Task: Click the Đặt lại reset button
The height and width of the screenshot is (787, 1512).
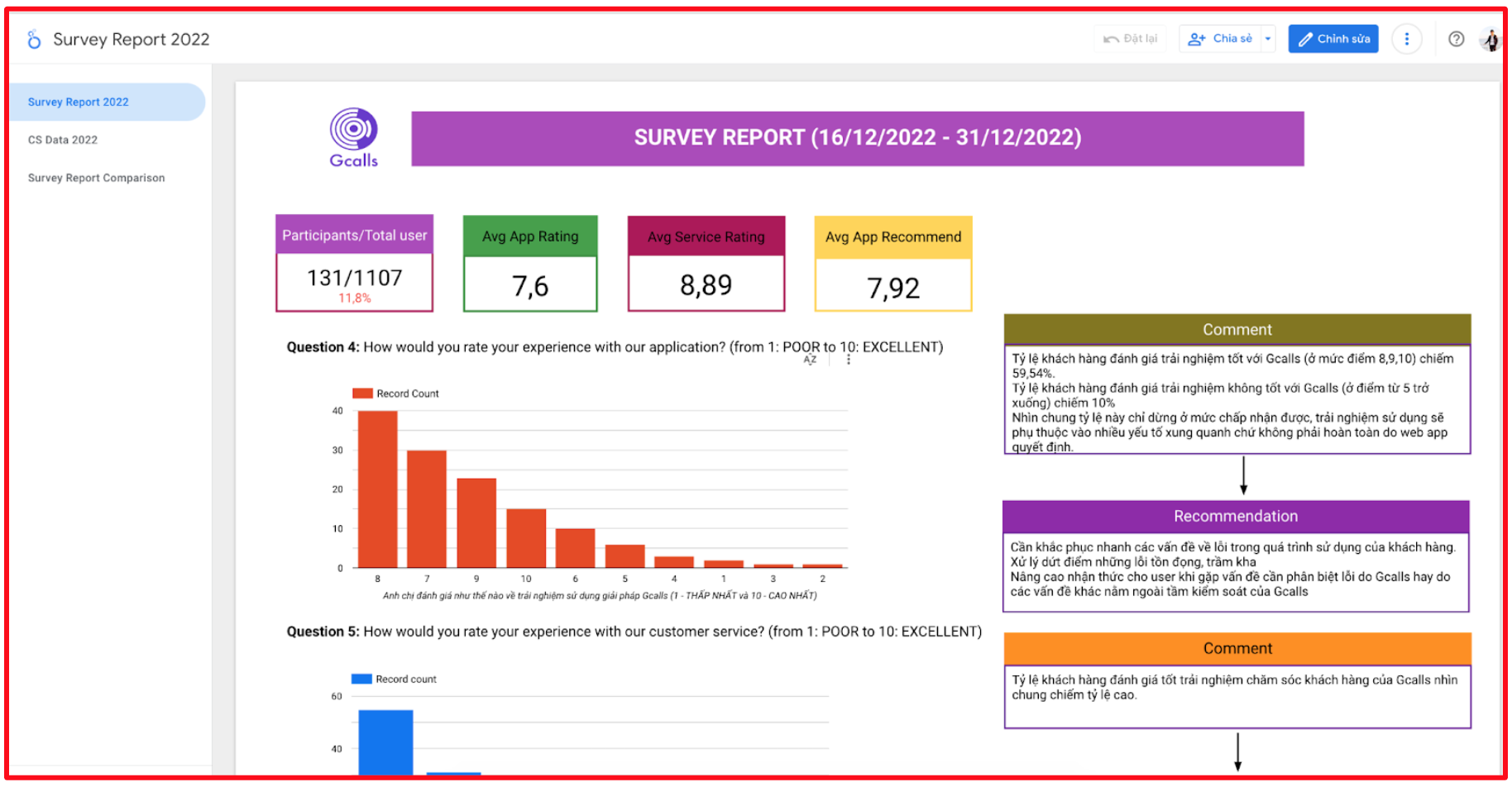Action: [1131, 39]
